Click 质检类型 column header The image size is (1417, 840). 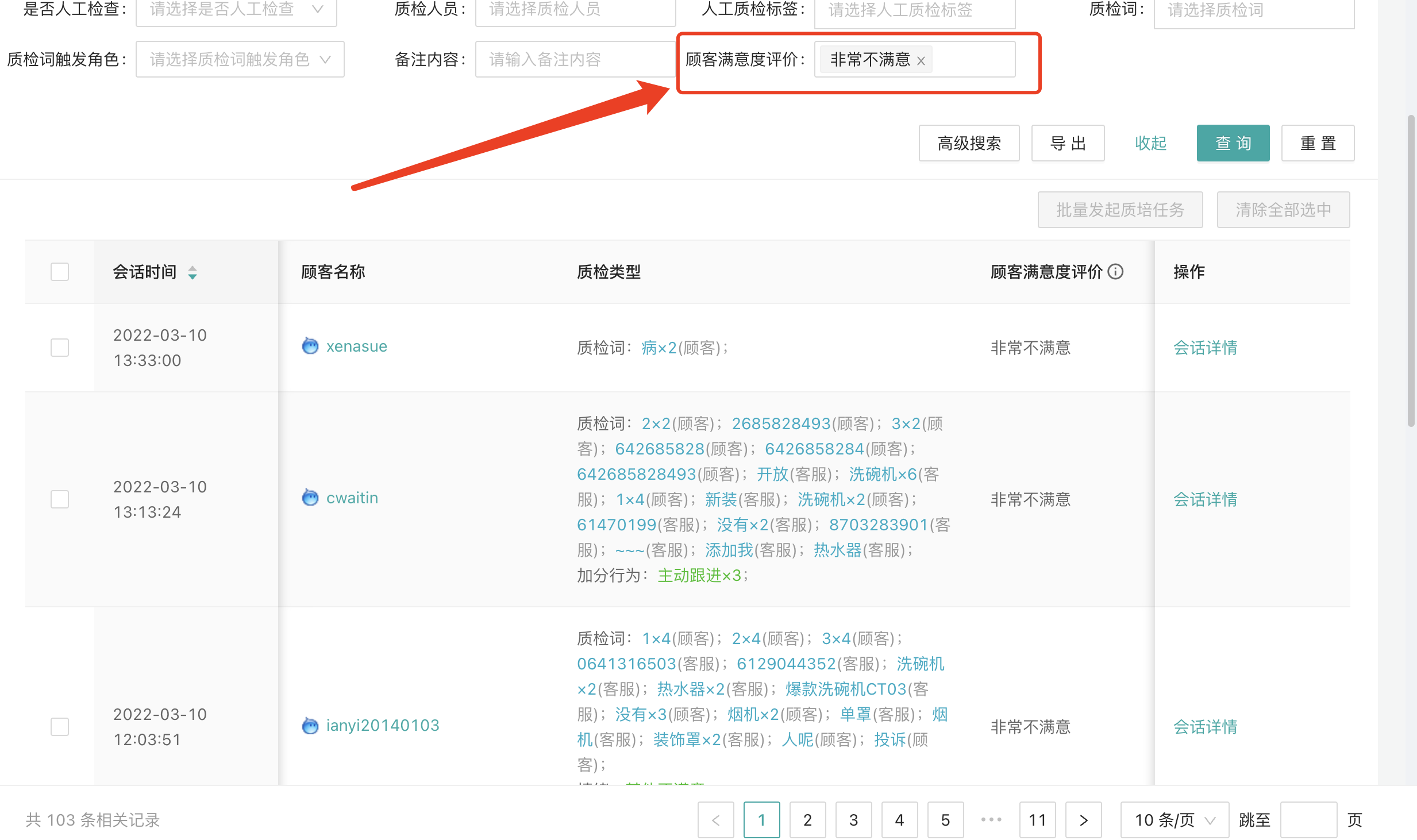click(x=609, y=272)
